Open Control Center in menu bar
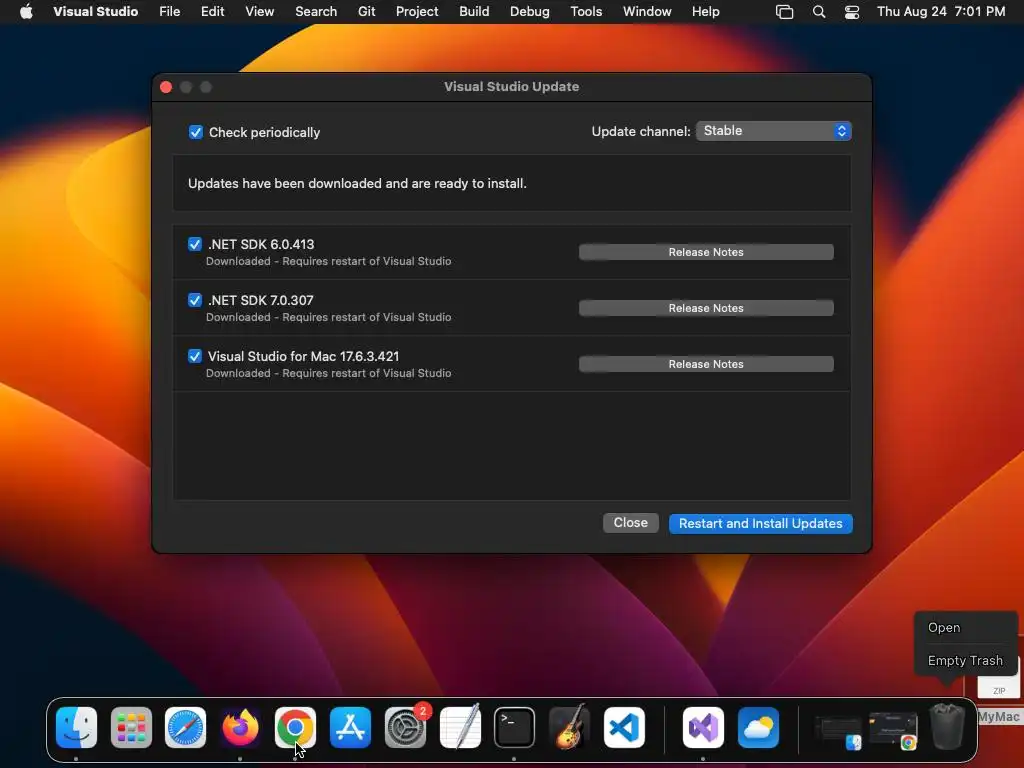 [x=852, y=11]
